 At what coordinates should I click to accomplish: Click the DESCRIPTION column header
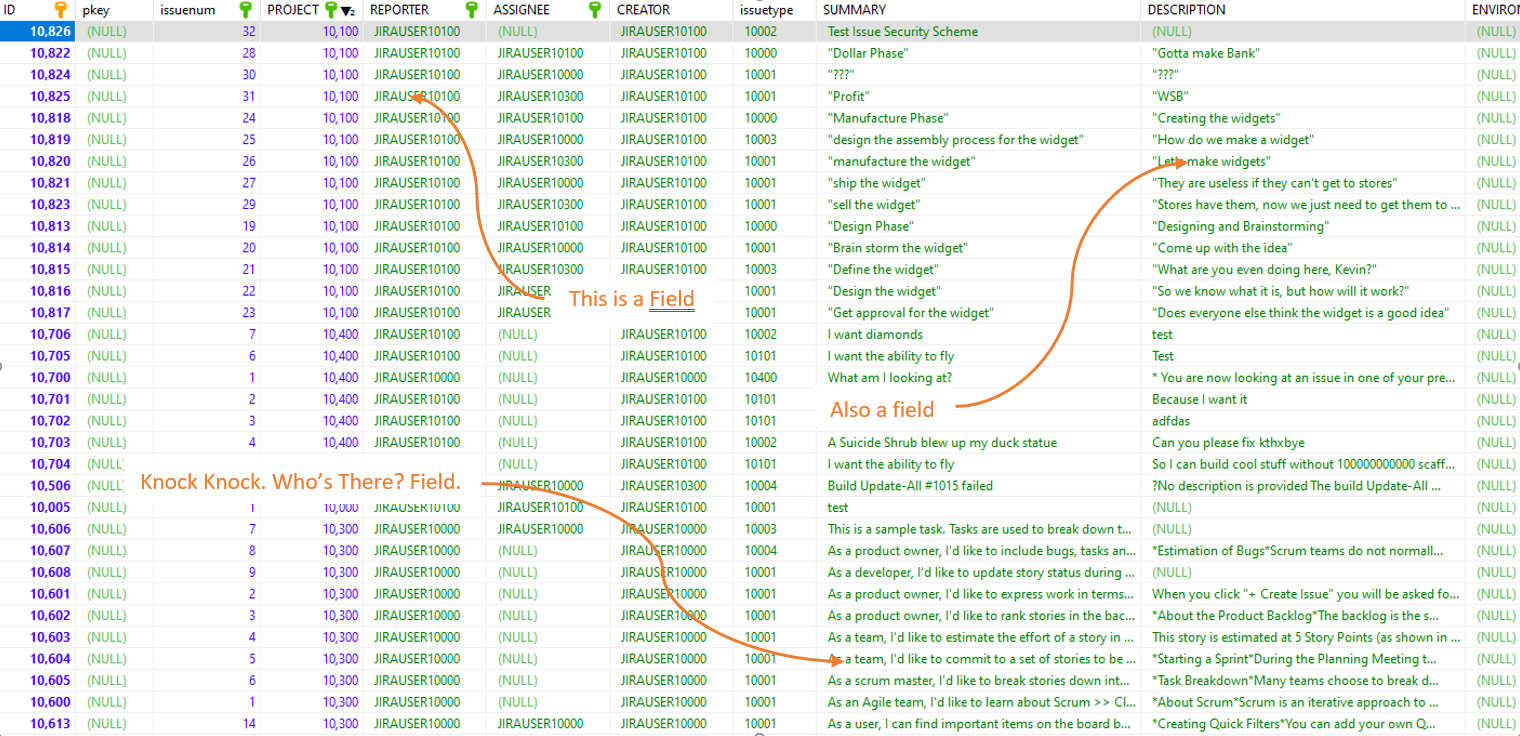point(1186,10)
